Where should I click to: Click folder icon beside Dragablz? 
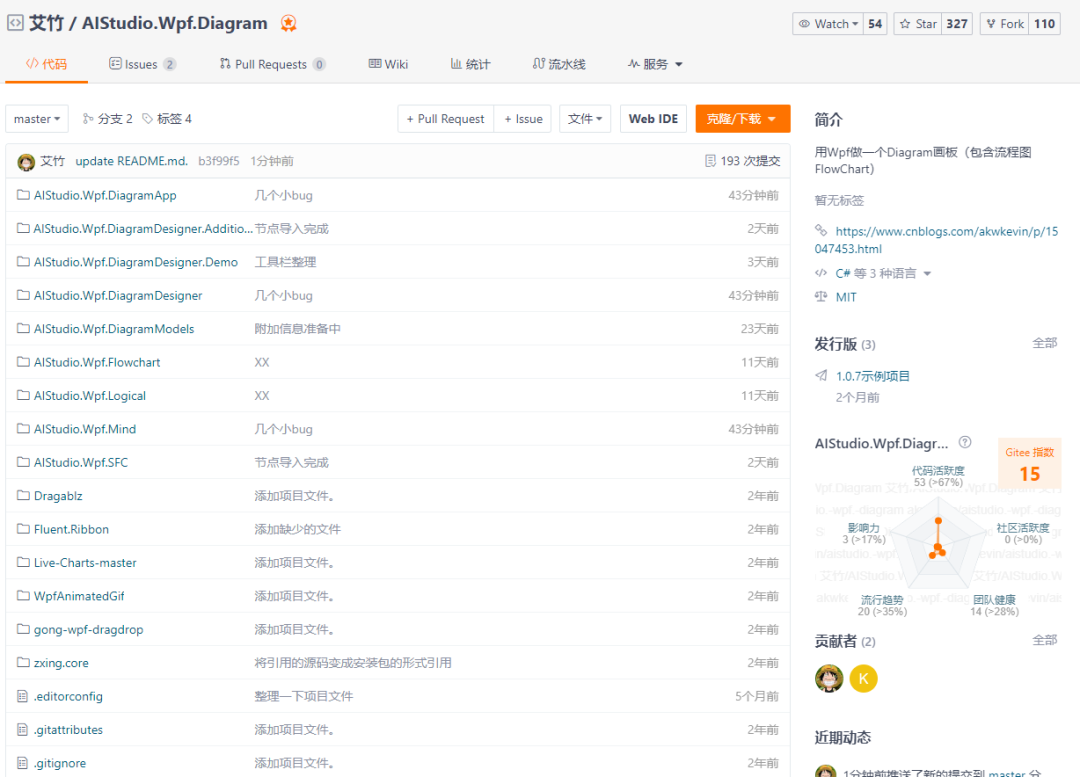[23, 495]
